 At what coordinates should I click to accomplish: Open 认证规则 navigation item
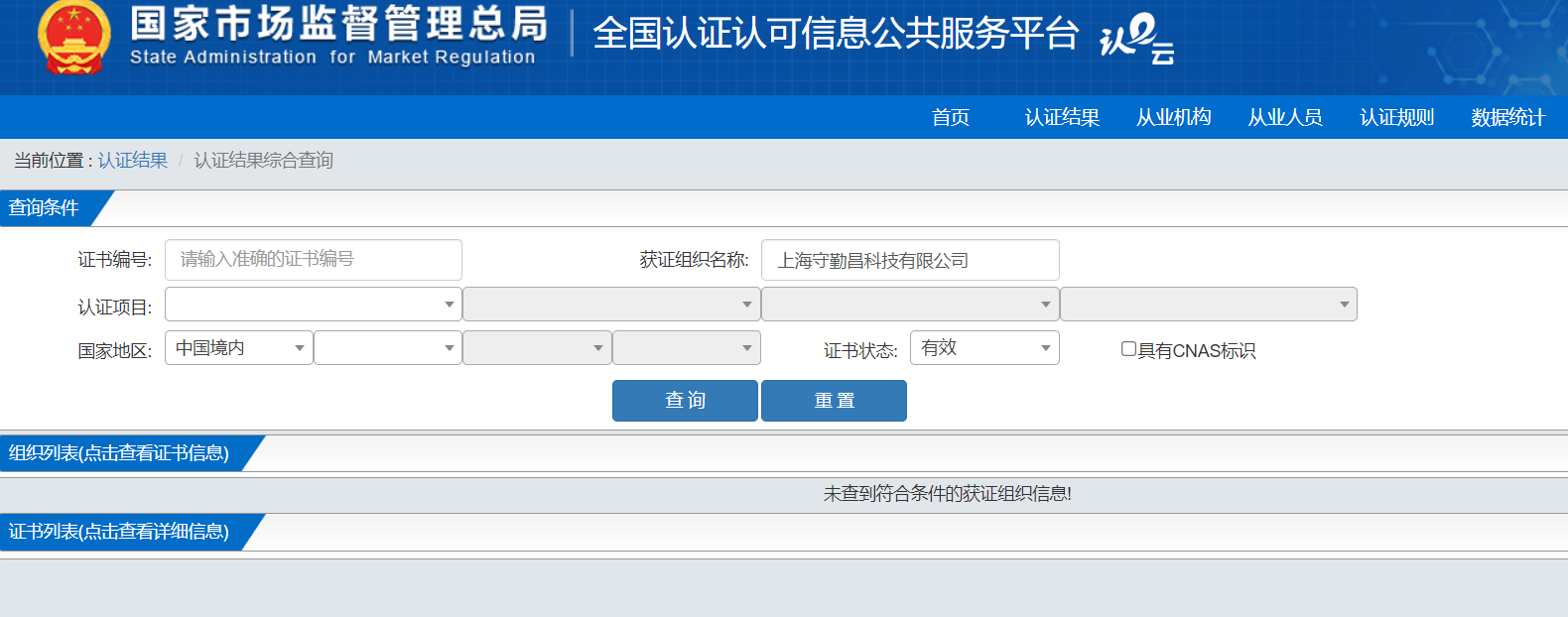coord(1396,117)
